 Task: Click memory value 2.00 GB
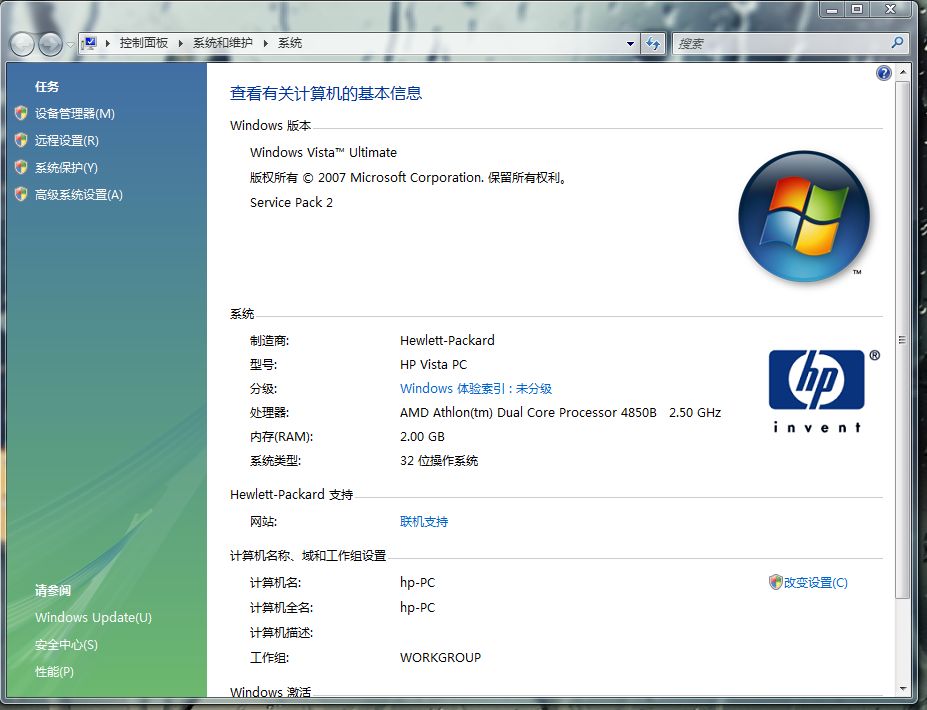[422, 437]
